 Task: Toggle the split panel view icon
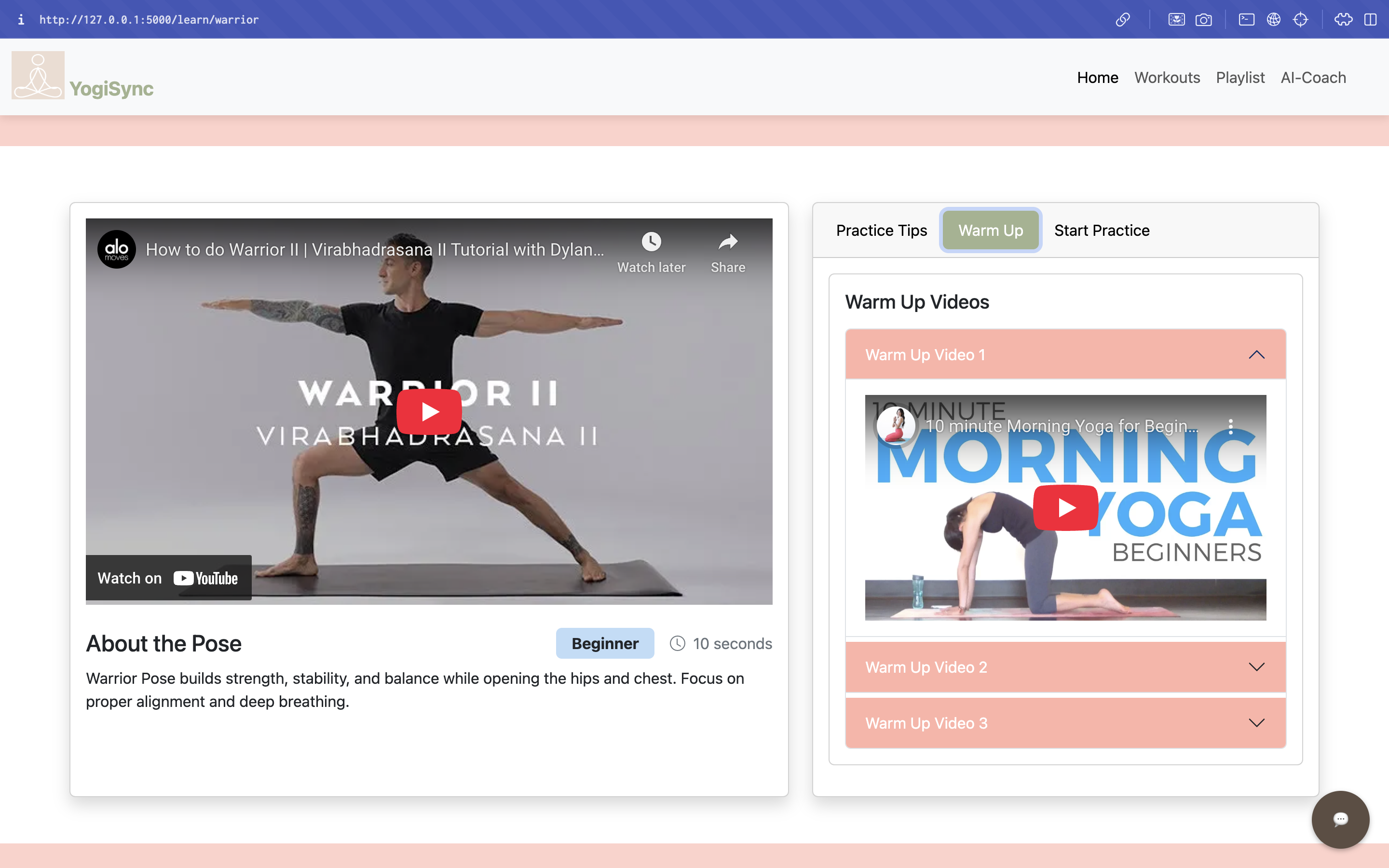coord(1371,19)
